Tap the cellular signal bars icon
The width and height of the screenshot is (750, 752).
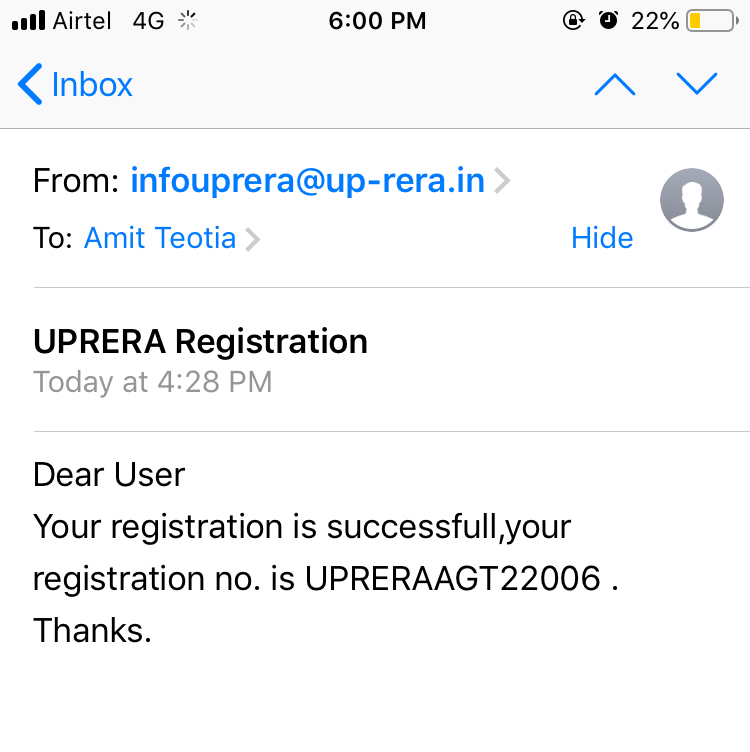pos(29,21)
